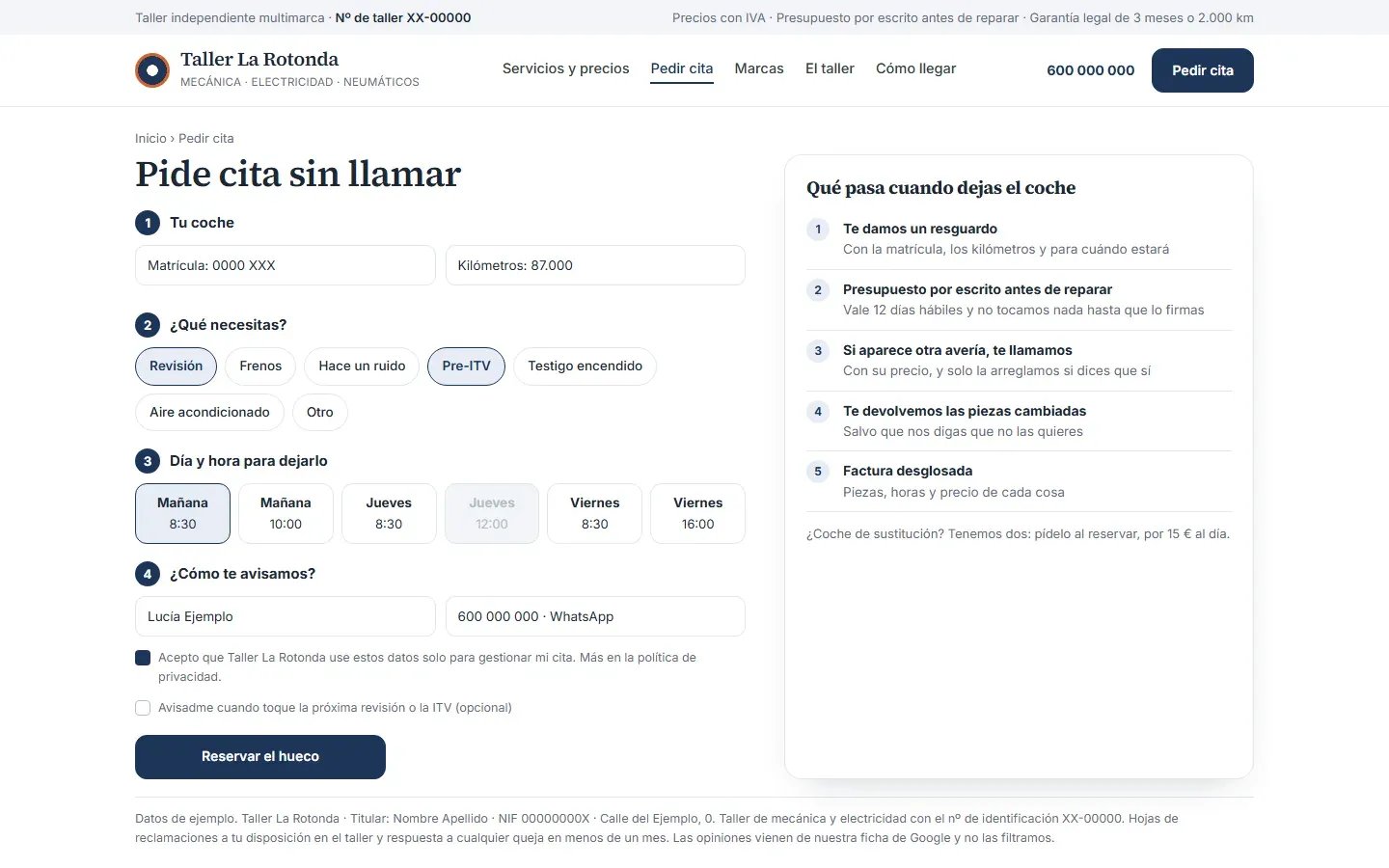Click the disabled Jueves 12:00 slot
1389x868 pixels.
[x=492, y=513]
